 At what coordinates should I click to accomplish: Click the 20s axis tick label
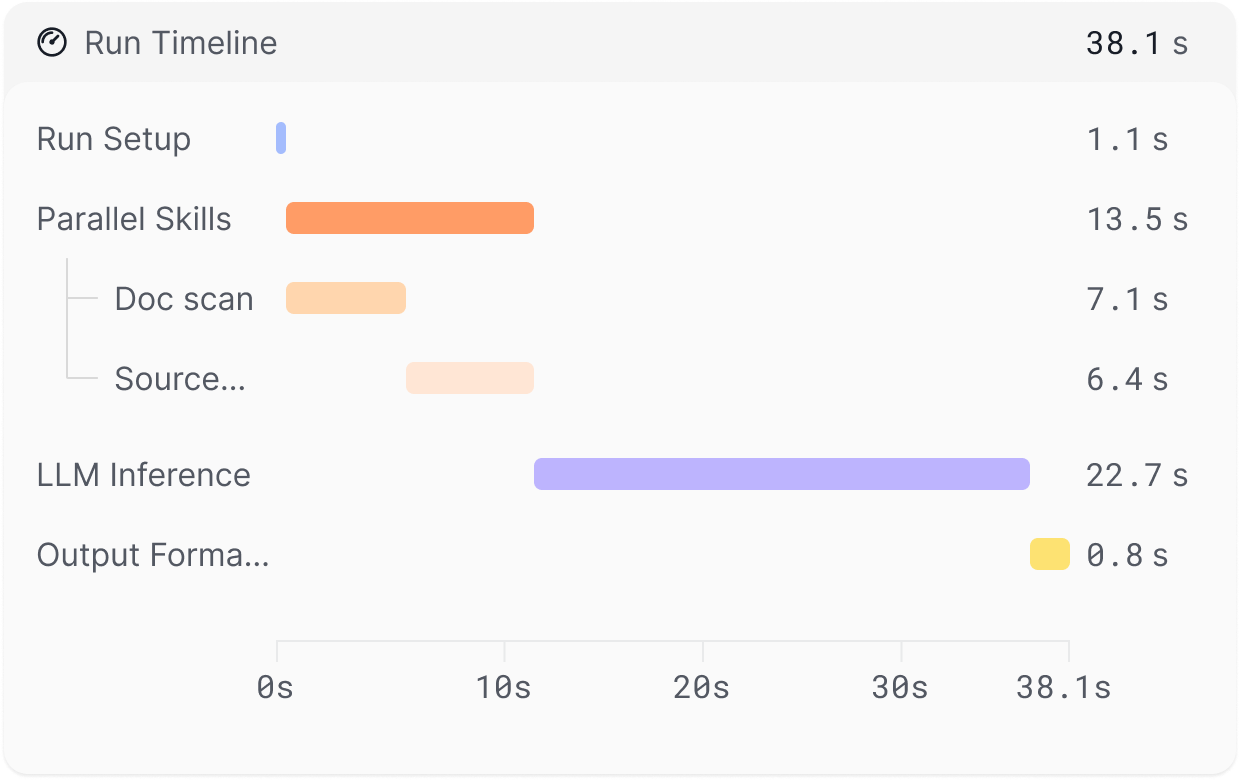701,688
